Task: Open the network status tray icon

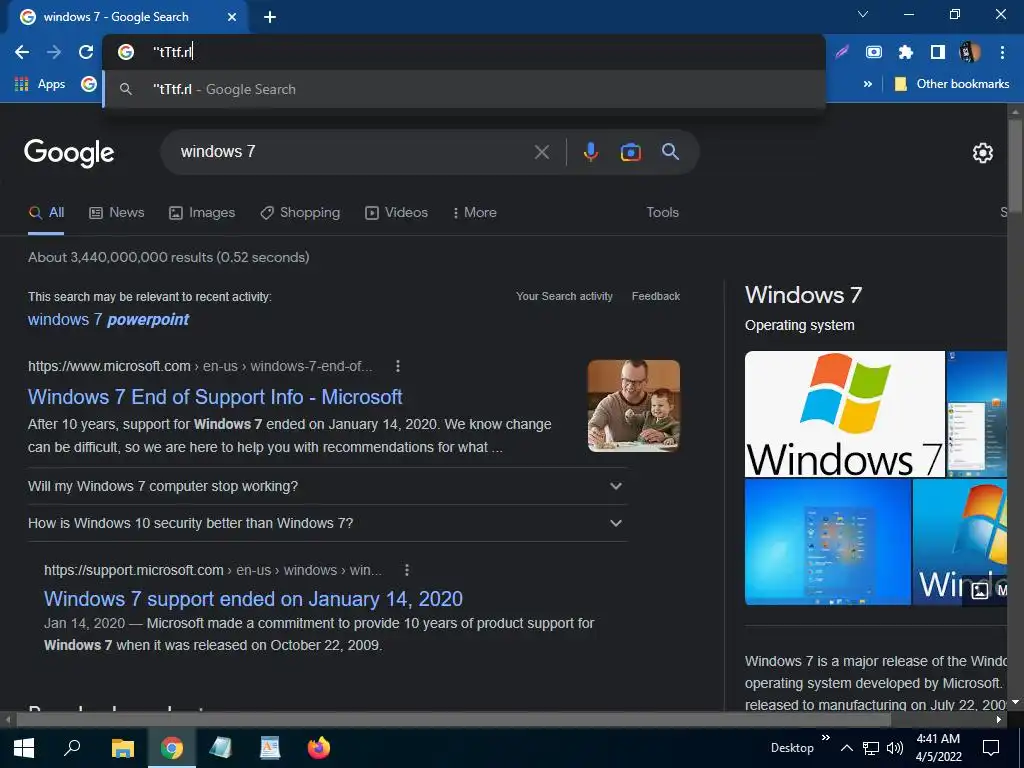Action: [871, 748]
